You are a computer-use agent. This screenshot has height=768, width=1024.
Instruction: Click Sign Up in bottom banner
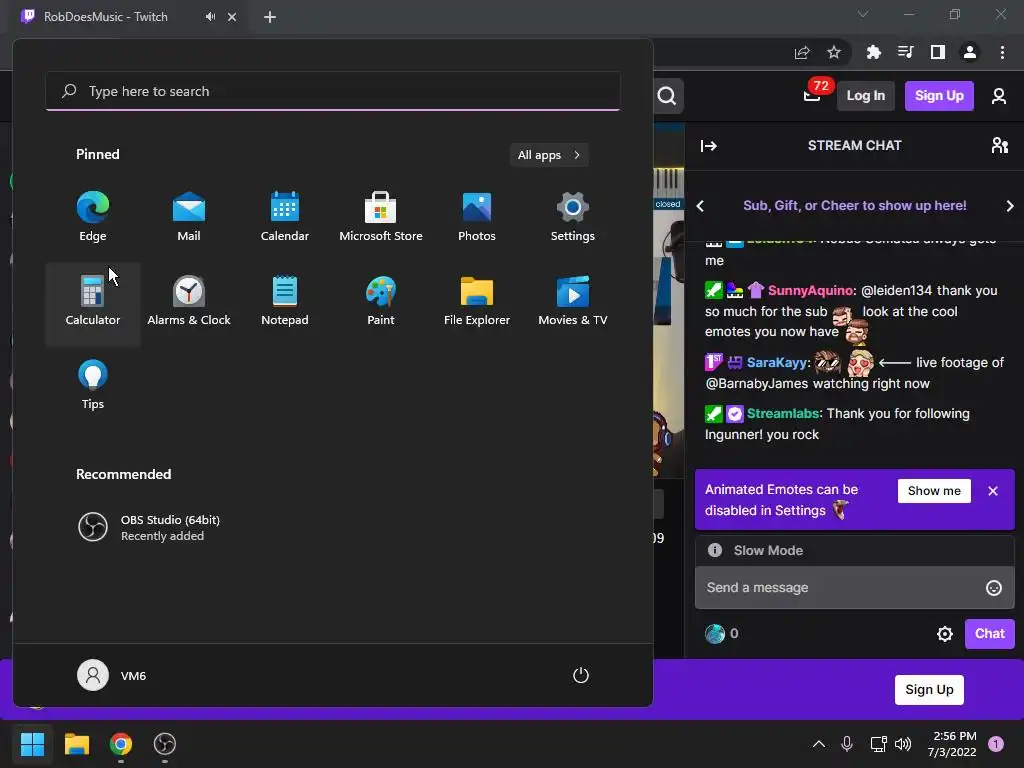929,690
